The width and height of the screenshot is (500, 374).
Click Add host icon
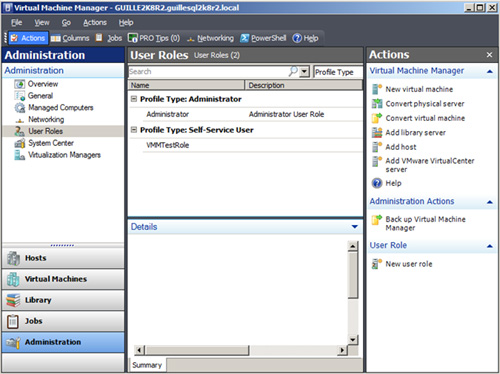click(377, 147)
